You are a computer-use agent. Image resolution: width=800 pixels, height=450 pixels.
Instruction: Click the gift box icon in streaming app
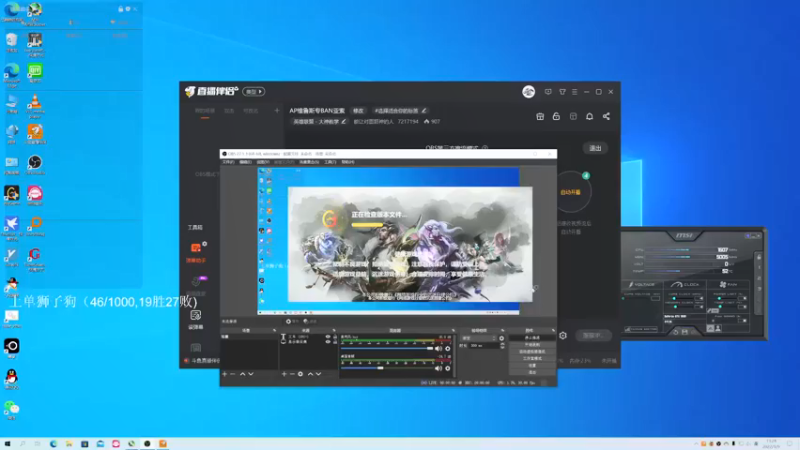(540, 116)
